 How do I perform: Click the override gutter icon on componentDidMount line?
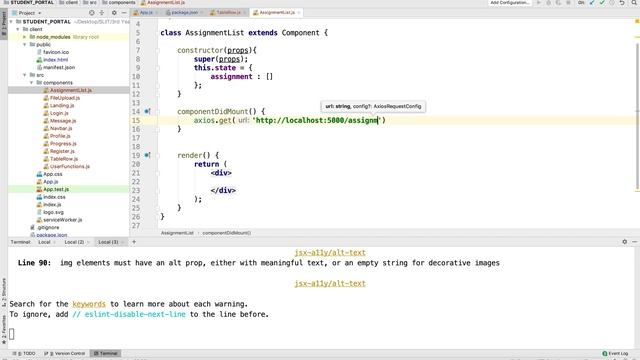(147, 111)
